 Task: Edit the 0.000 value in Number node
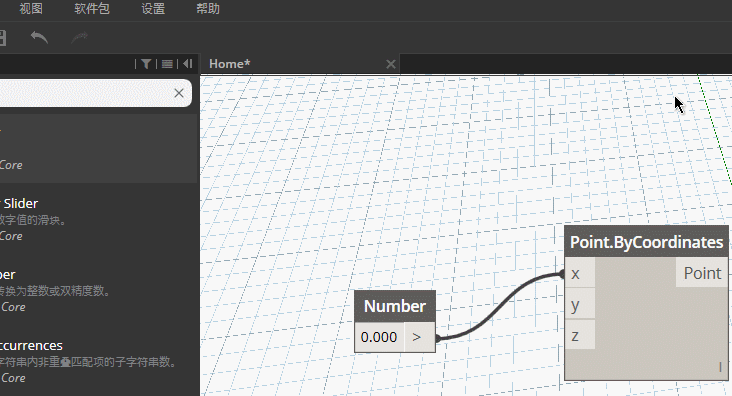coord(379,337)
